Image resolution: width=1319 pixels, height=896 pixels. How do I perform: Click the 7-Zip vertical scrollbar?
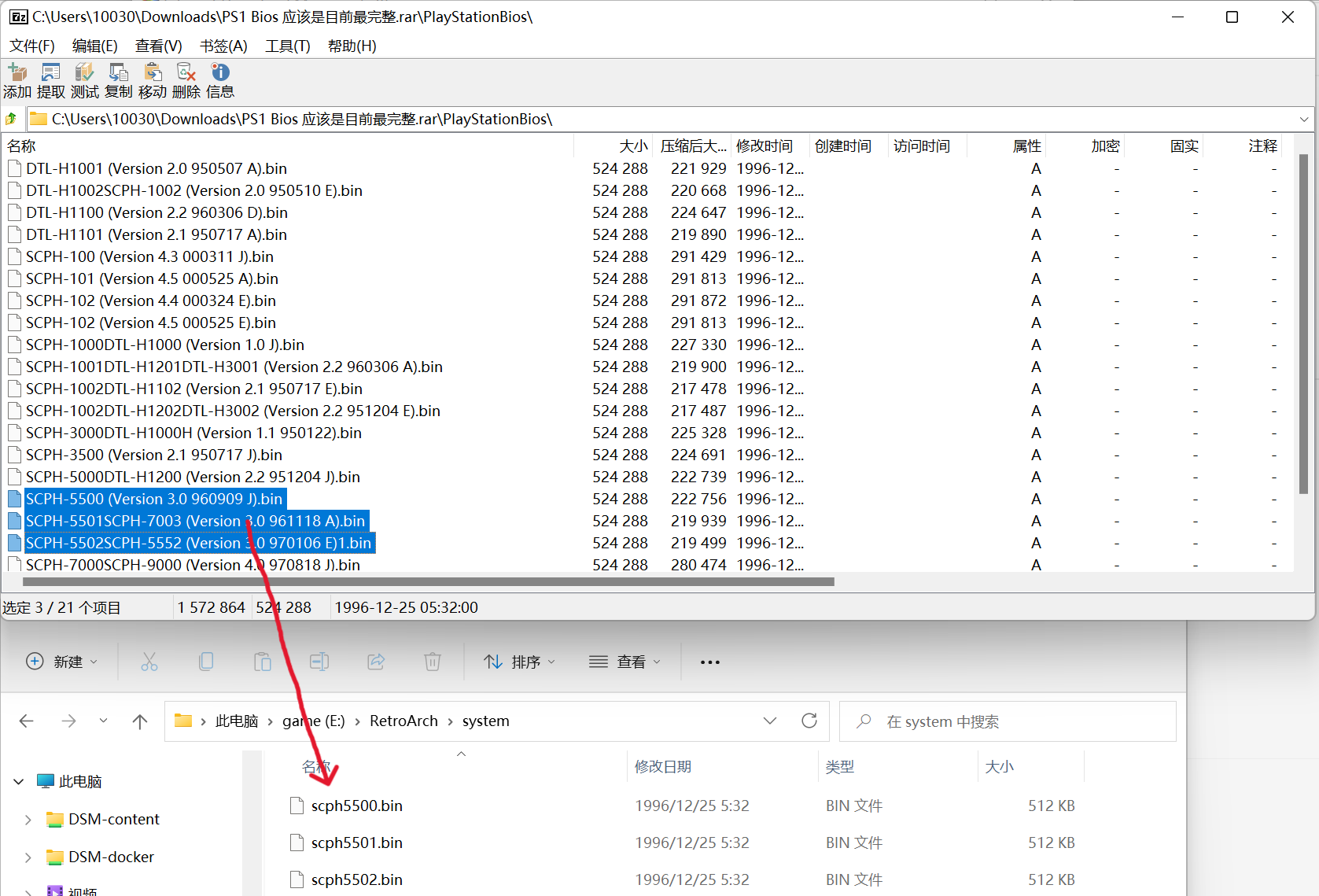pyautogui.click(x=1303, y=324)
